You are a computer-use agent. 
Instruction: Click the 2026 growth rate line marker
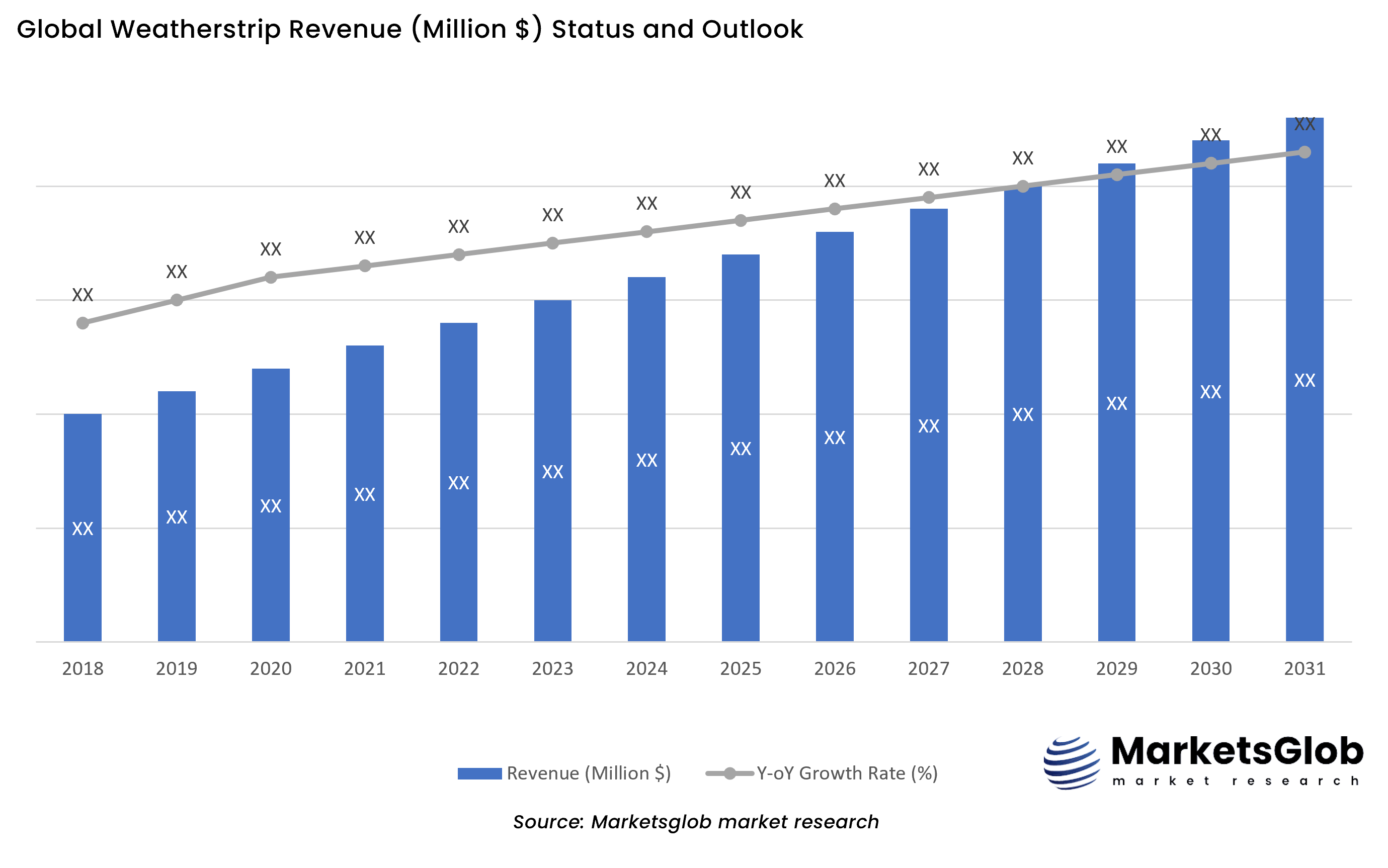(x=835, y=209)
